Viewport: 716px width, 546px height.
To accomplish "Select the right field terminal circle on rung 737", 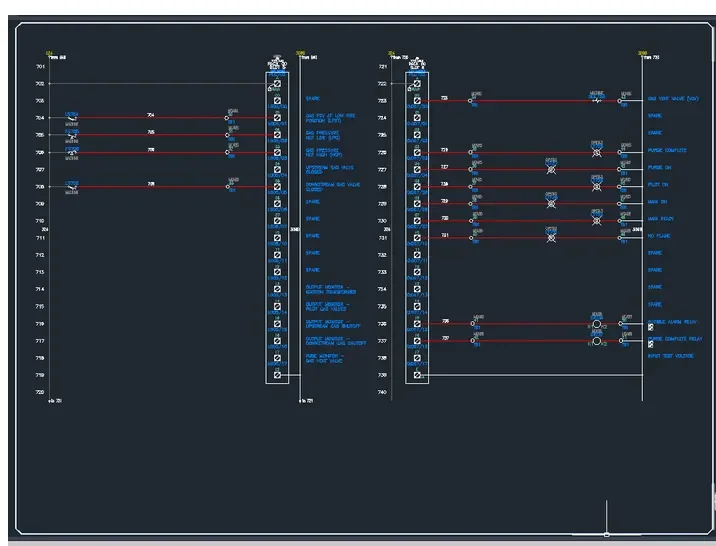I will 621,341.
